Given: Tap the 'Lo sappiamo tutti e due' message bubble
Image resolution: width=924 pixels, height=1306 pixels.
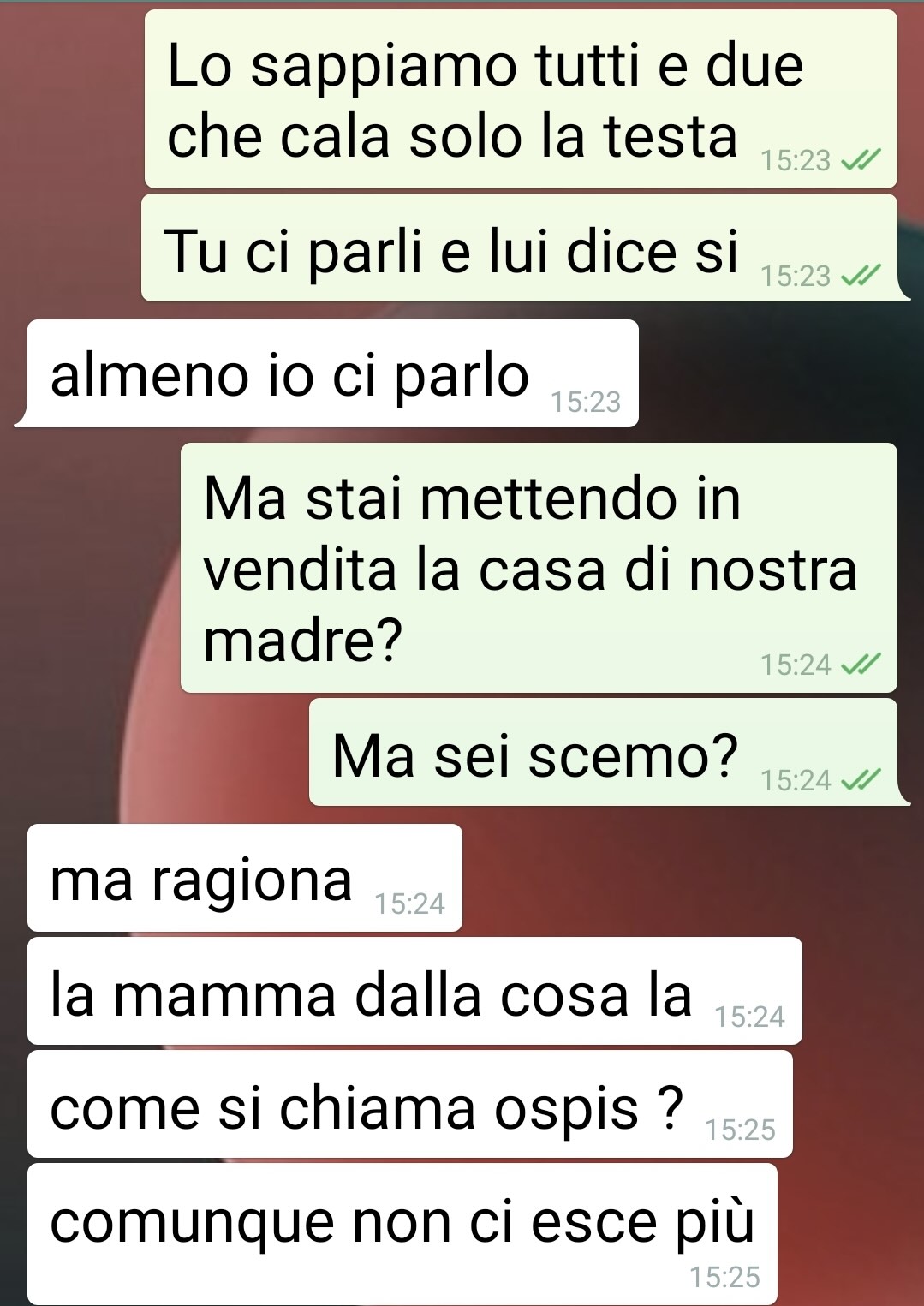Looking at the screenshot, I should click(521, 99).
